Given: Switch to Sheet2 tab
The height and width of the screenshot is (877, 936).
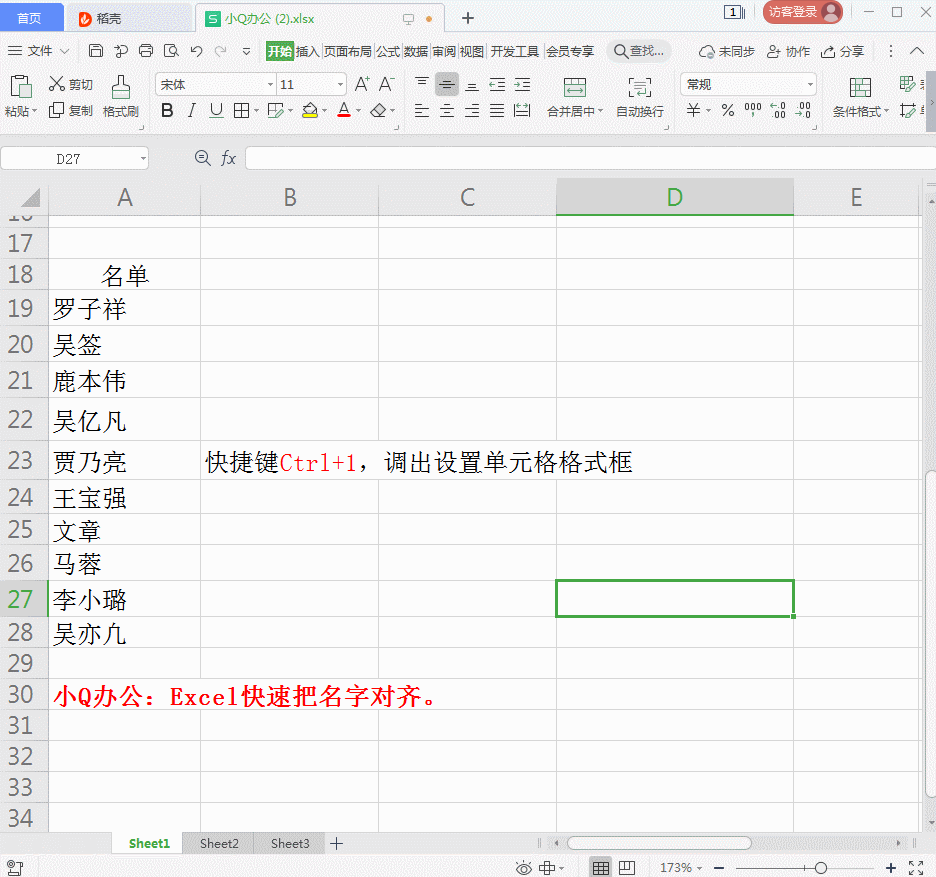Looking at the screenshot, I should 219,844.
